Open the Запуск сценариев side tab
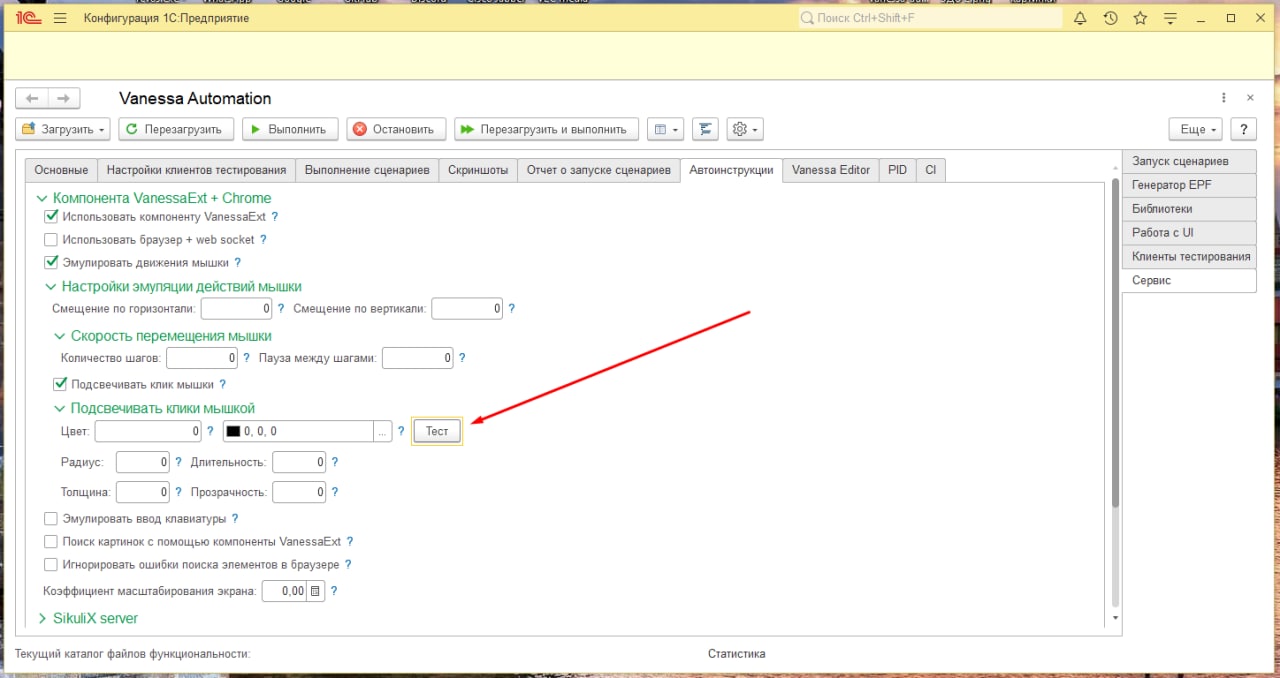The image size is (1280, 678). pos(1189,161)
